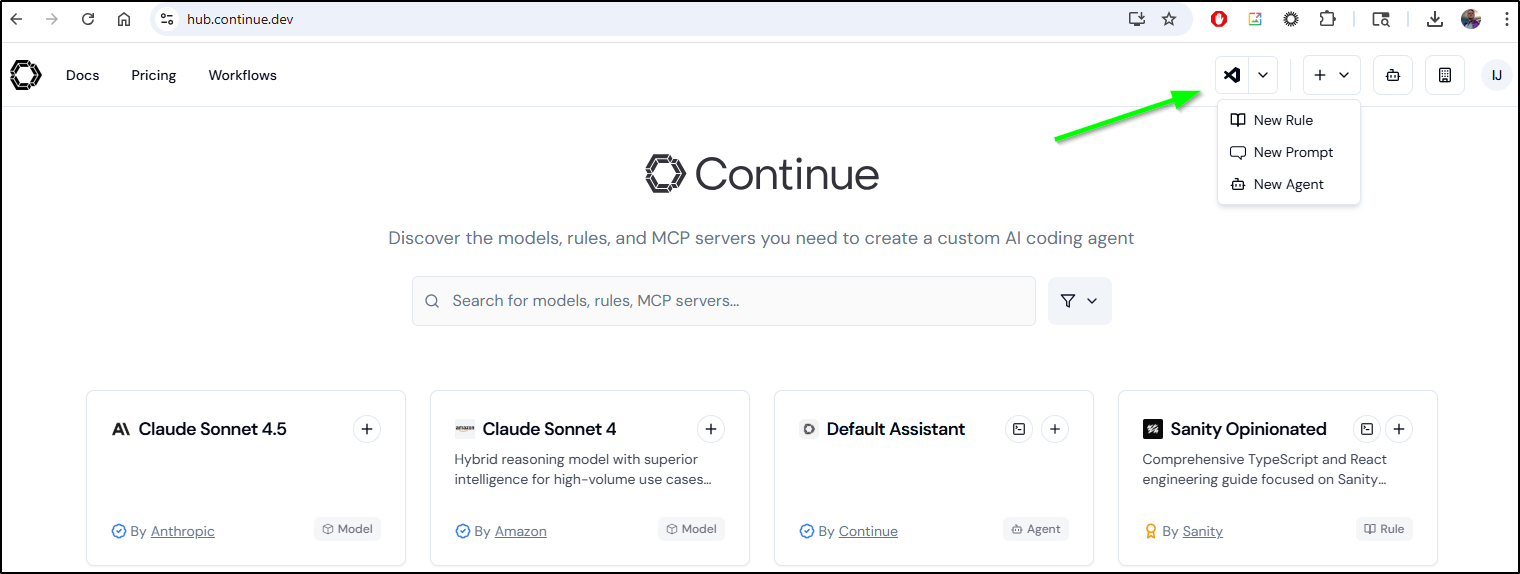Click the organization building icon button

coord(1445,75)
